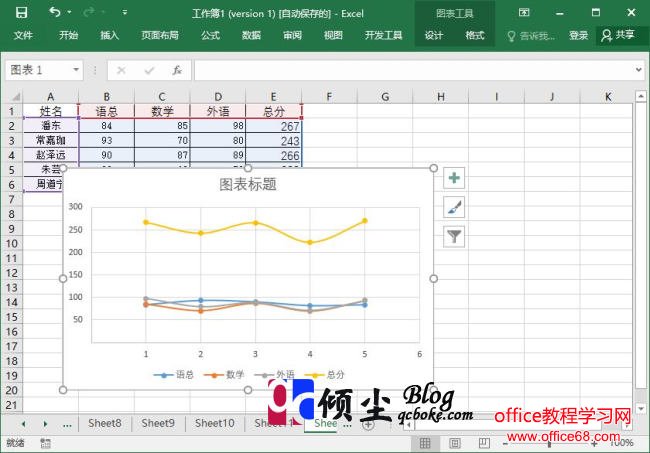Switch to Normal view icon
The width and height of the screenshot is (650, 453).
click(x=425, y=443)
